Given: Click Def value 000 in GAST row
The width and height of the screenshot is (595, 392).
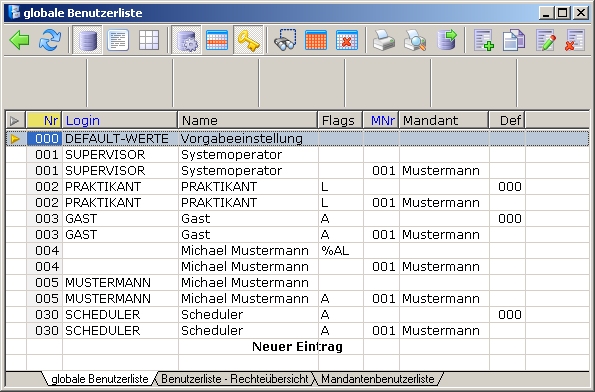Looking at the screenshot, I should click(507, 219).
